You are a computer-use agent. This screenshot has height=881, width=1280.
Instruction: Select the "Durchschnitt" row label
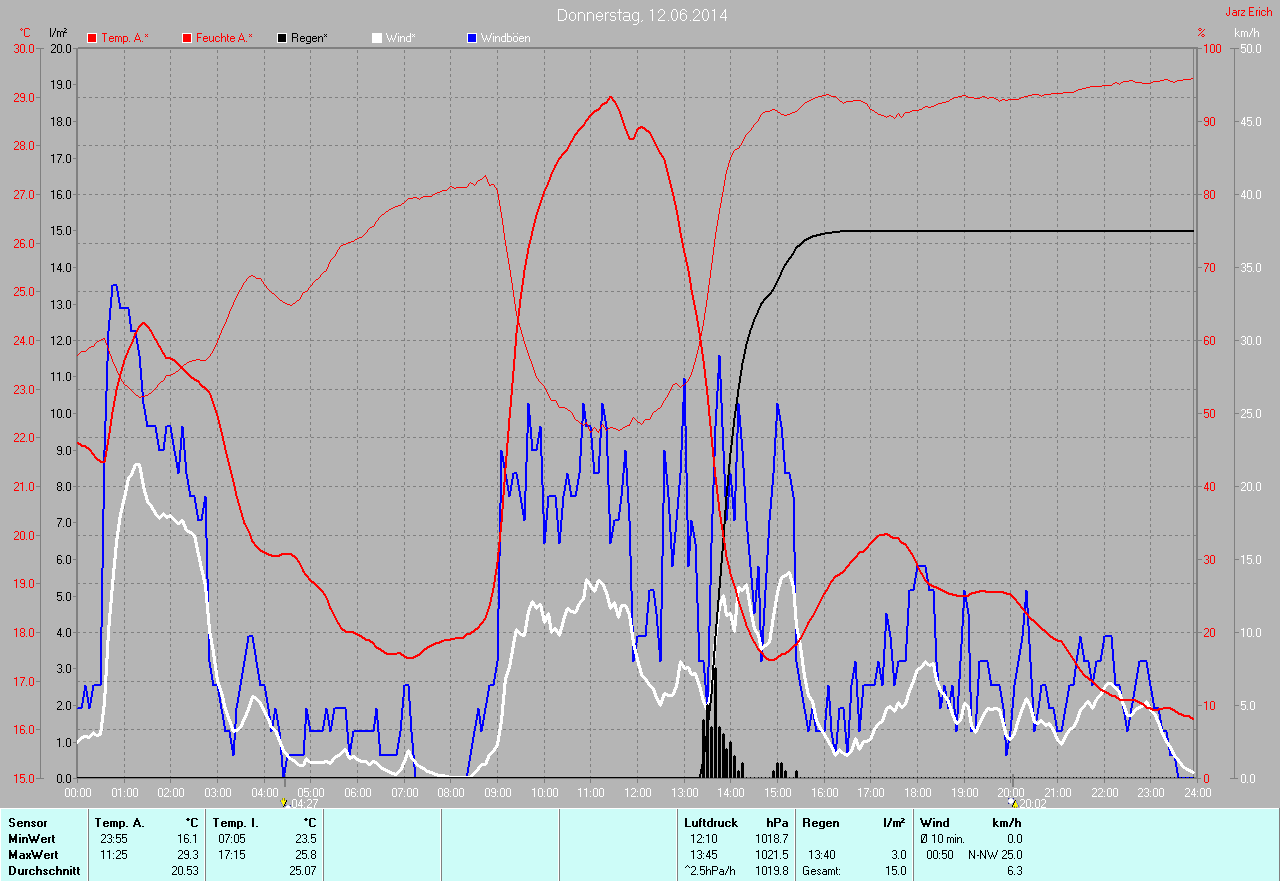[44, 871]
